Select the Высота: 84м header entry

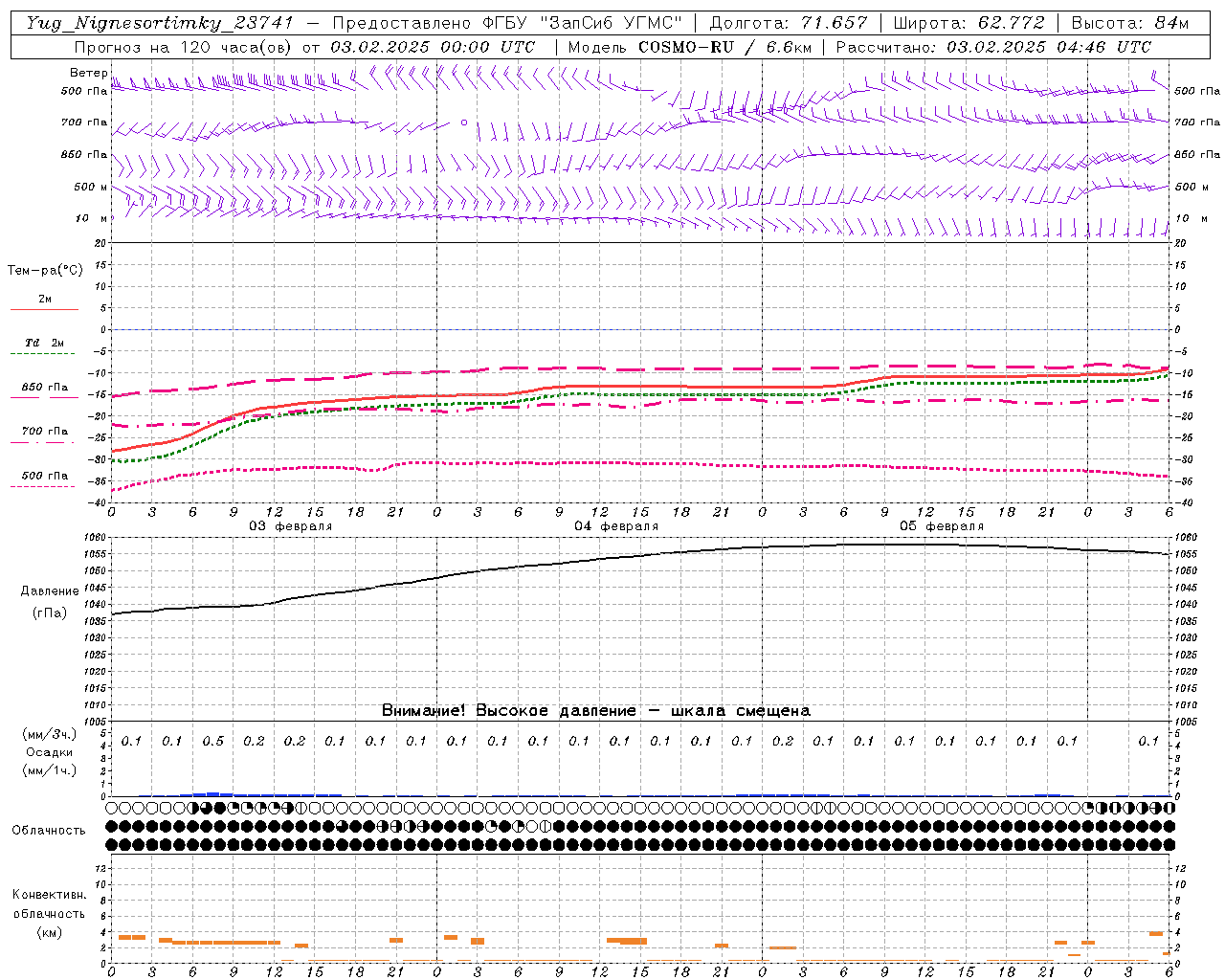coord(1130,23)
